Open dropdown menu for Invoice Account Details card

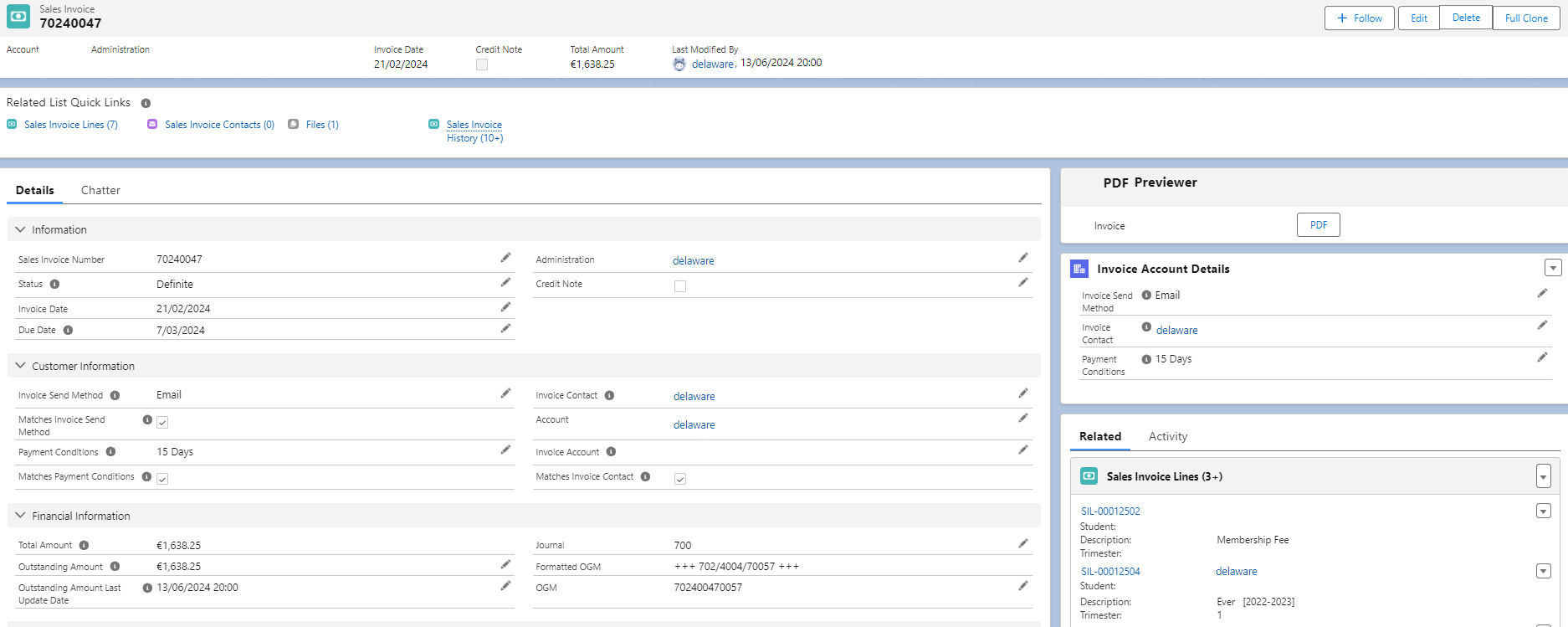[x=1553, y=268]
